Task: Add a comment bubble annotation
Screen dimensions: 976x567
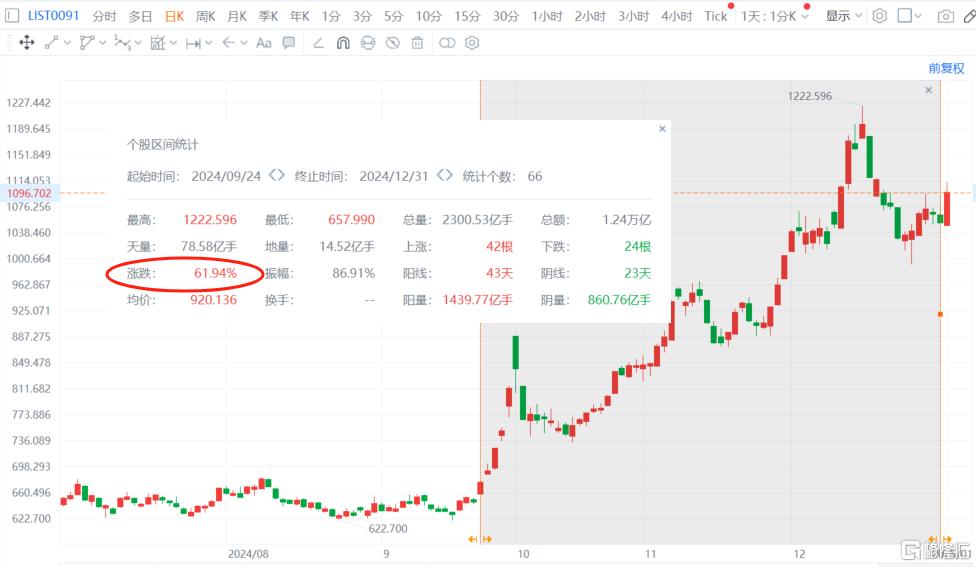Action: (289, 43)
